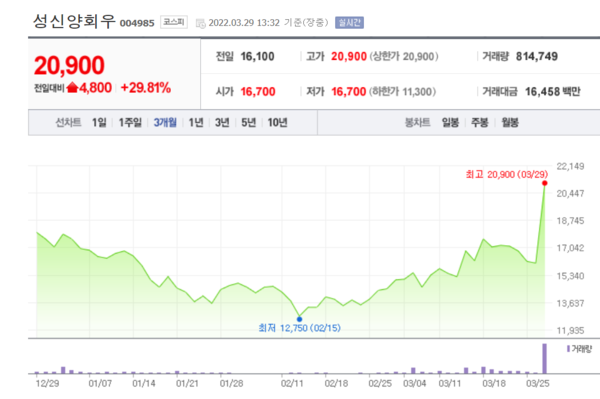Click the stock name 성신양회우
Image resolution: width=600 pixels, height=399 pixels.
[x=74, y=21]
